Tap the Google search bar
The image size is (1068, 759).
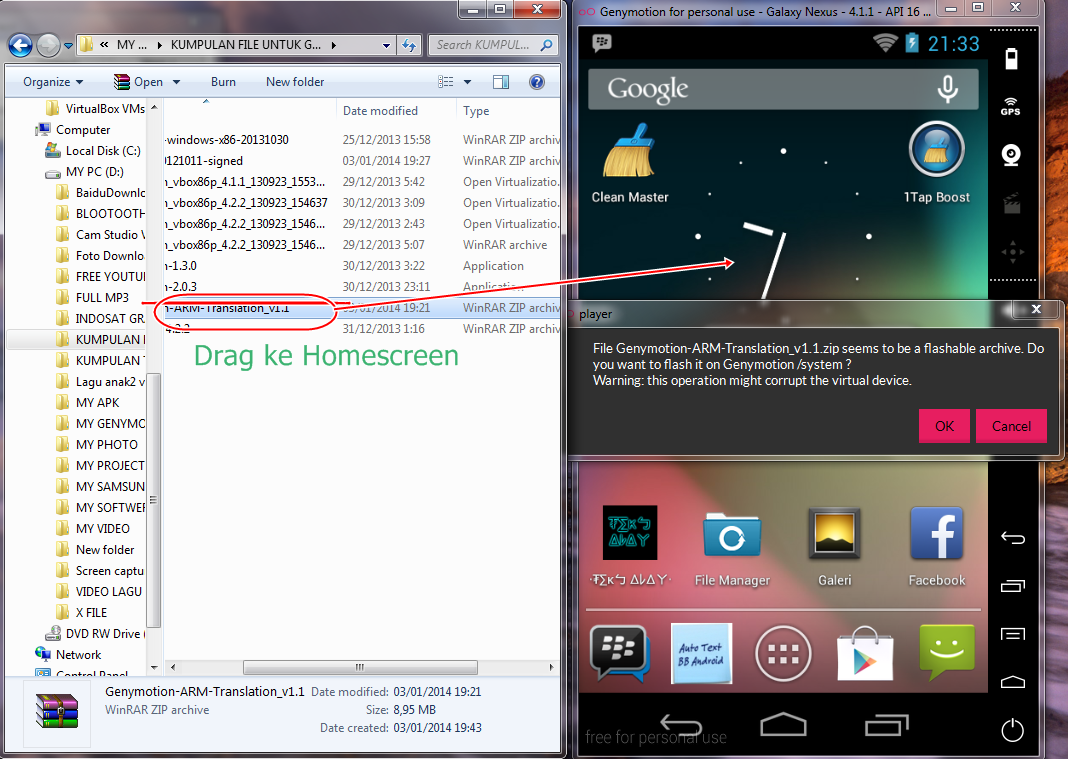[783, 89]
